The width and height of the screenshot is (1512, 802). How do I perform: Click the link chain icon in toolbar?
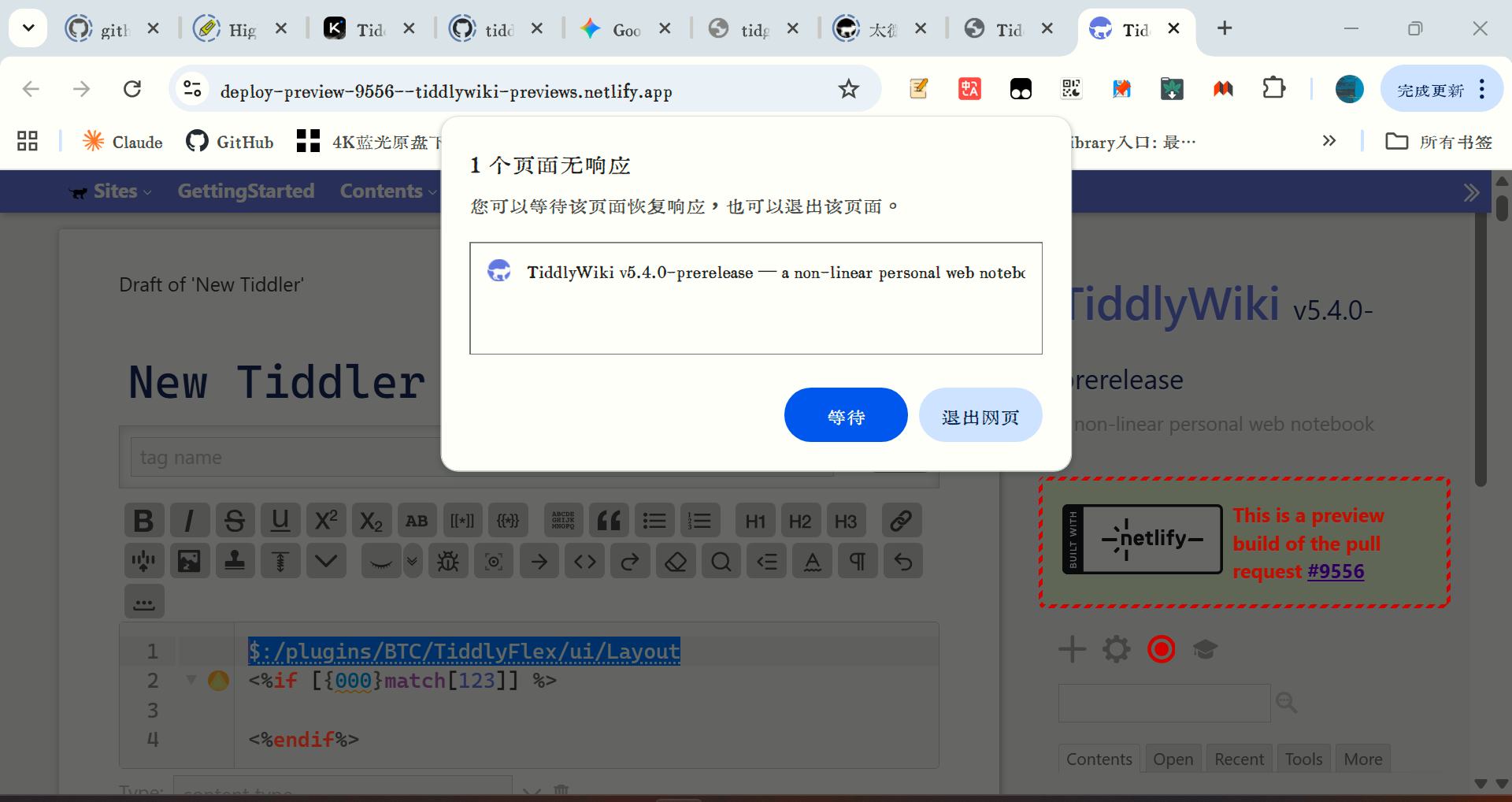(901, 521)
